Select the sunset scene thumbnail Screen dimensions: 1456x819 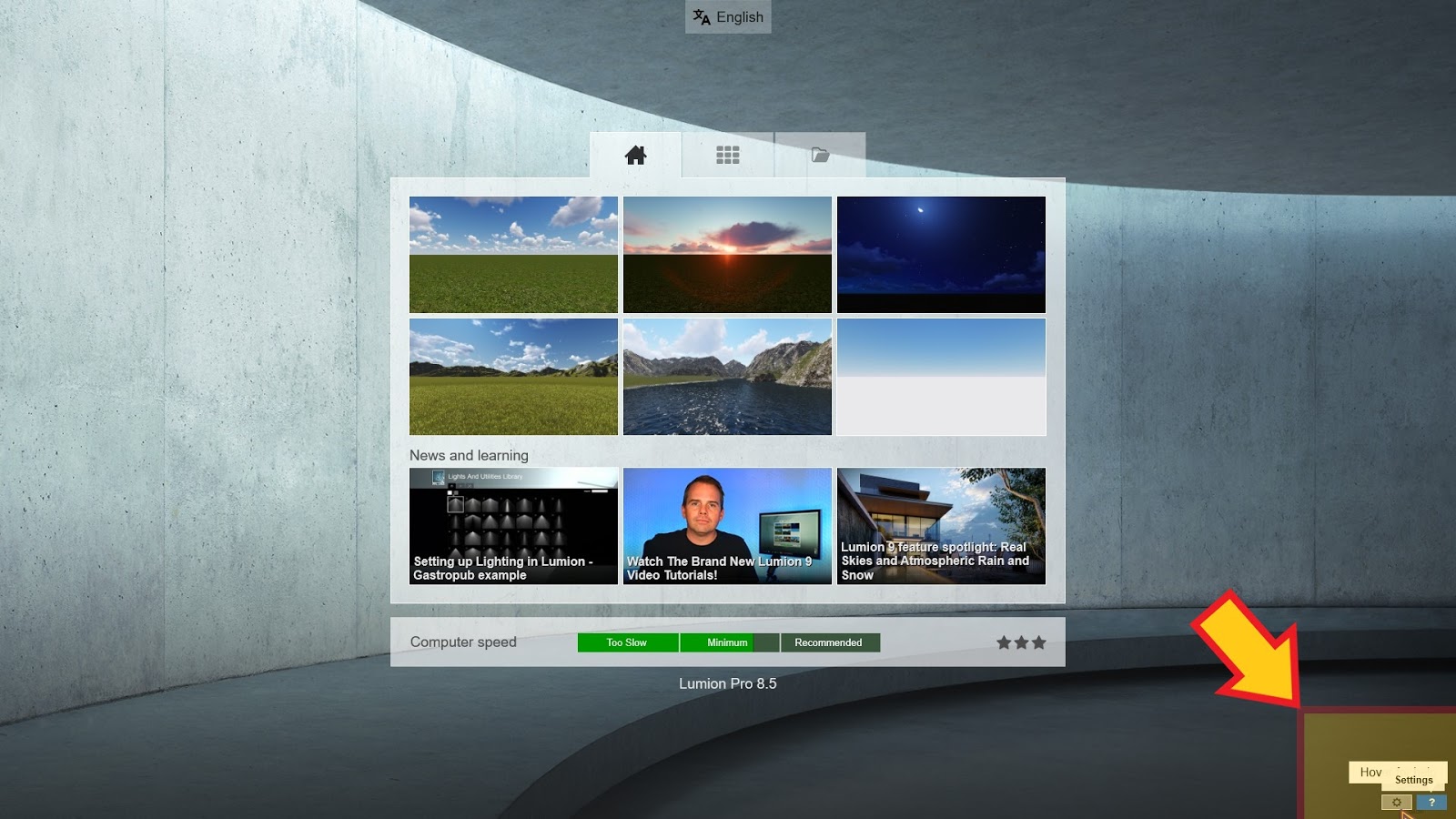coord(727,255)
